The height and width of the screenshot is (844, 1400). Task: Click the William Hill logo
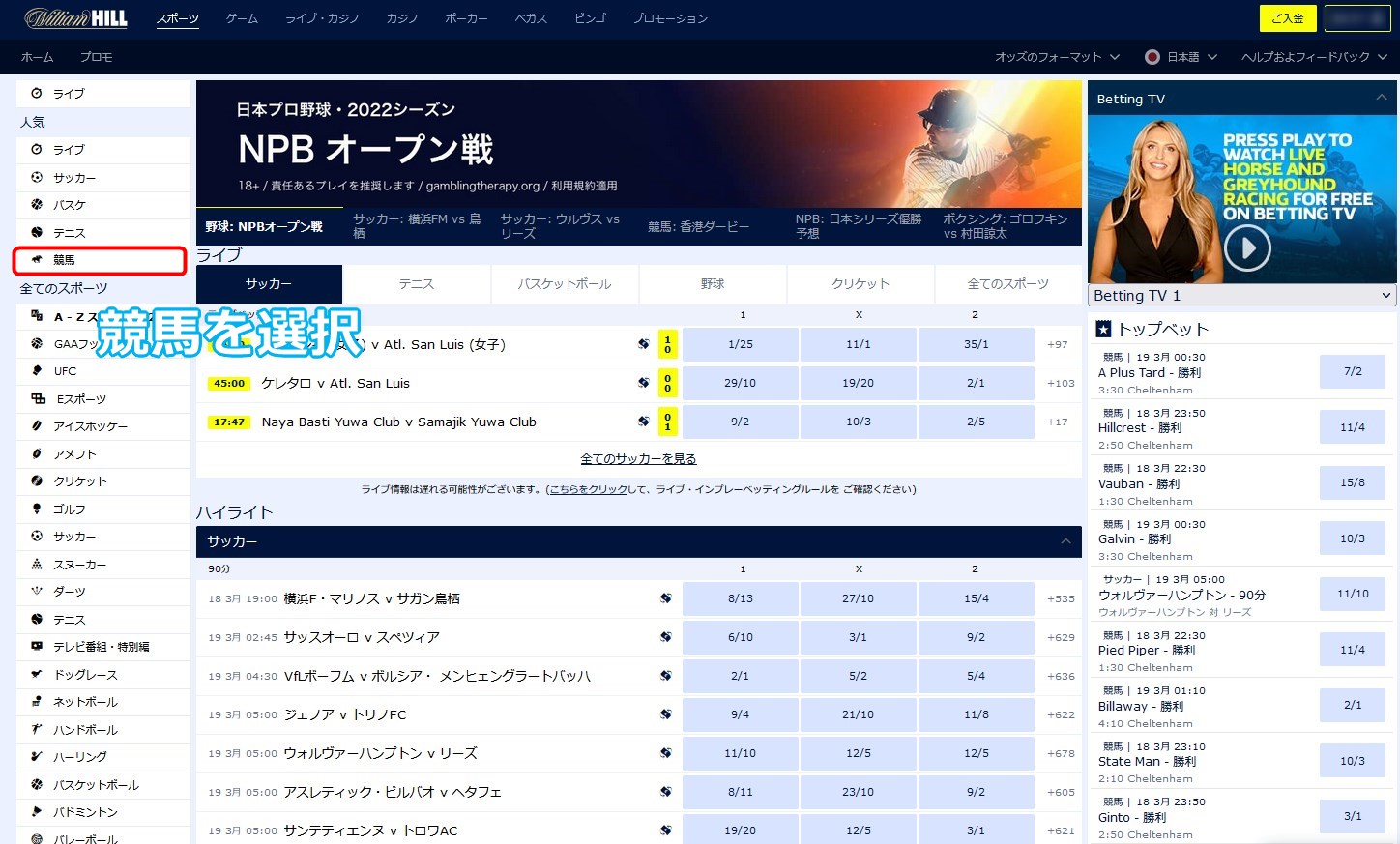75,17
